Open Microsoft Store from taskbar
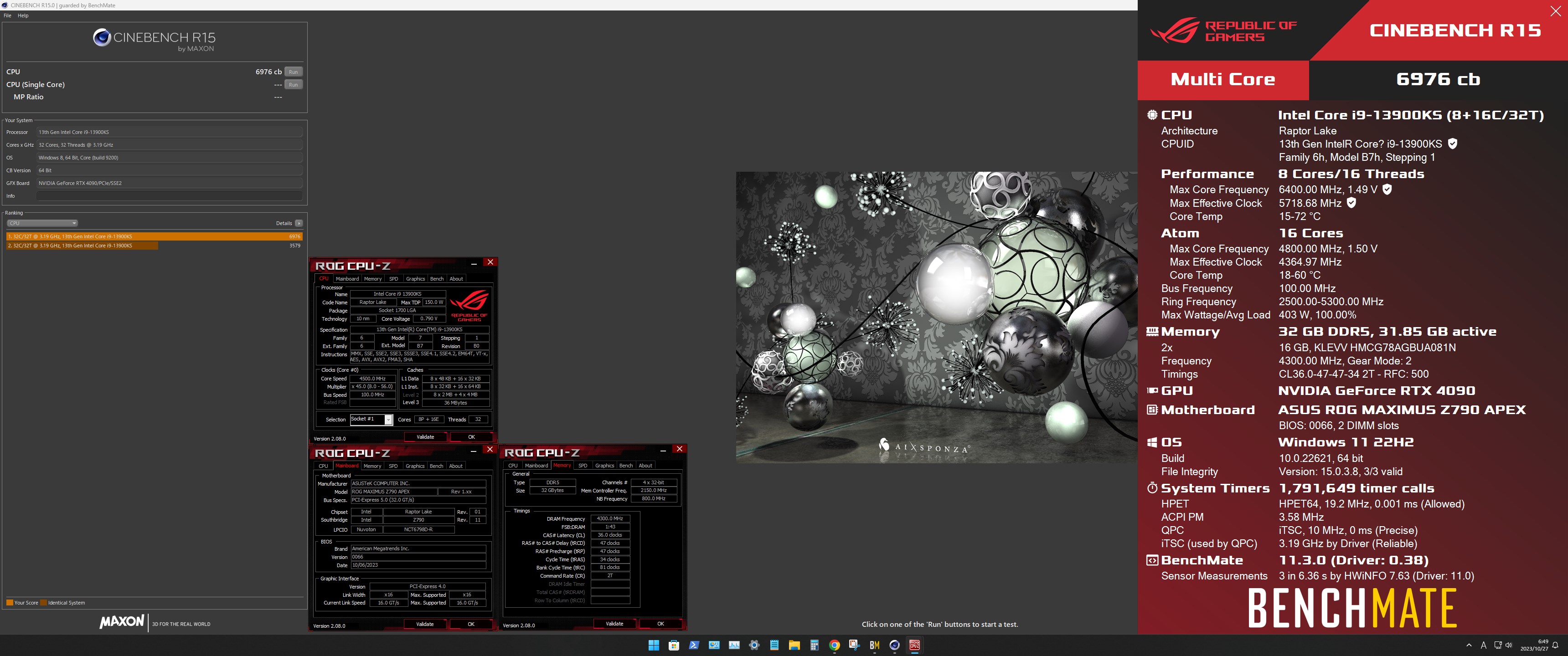This screenshot has height=656, width=1568. coord(674,645)
